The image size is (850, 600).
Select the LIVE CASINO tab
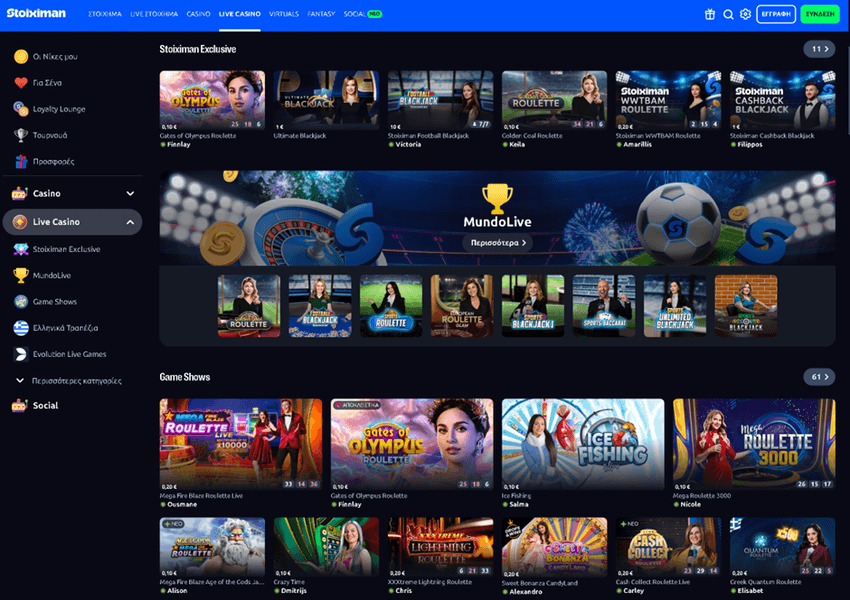(x=240, y=14)
